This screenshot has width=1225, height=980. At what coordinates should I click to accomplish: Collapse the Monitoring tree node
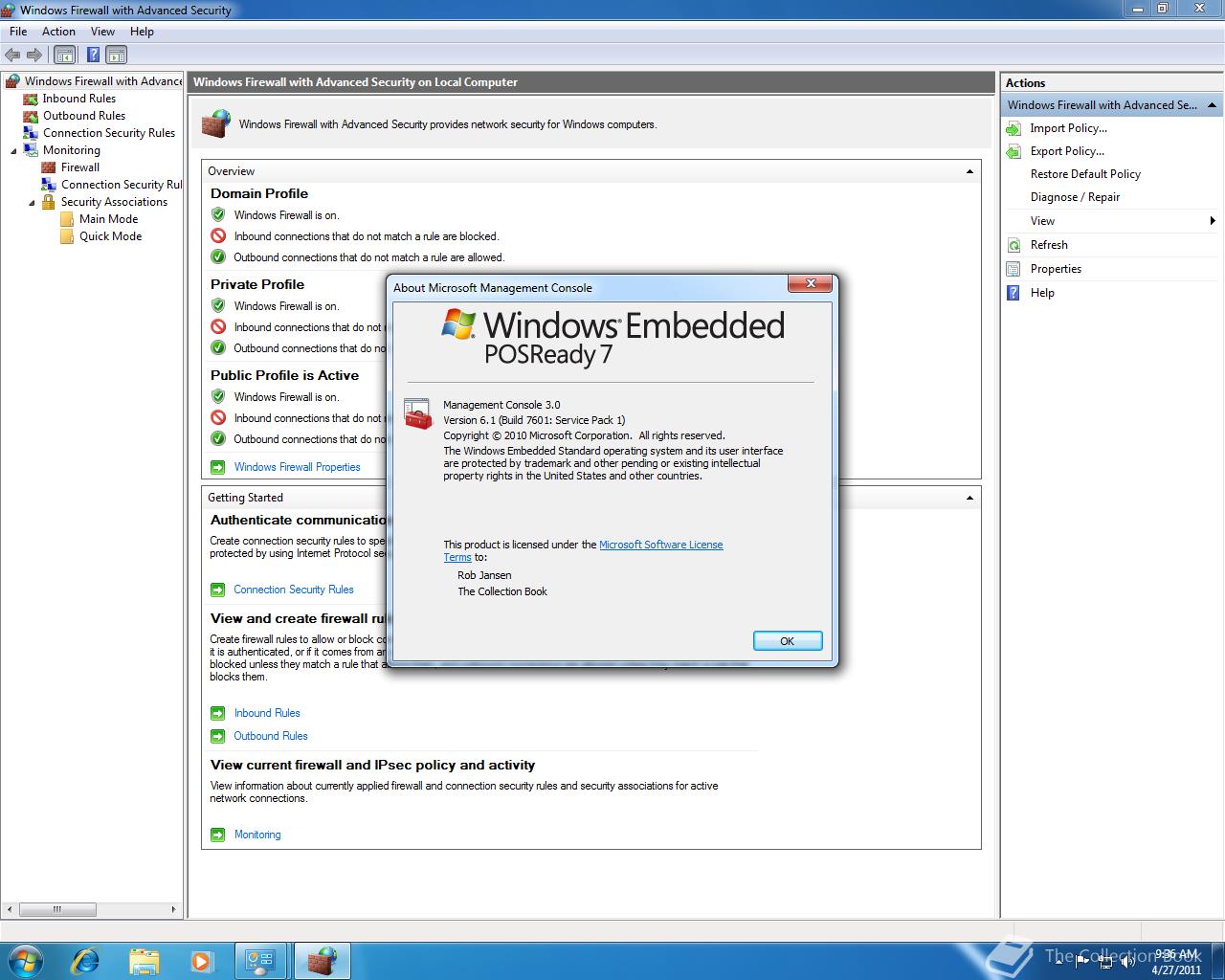point(11,150)
